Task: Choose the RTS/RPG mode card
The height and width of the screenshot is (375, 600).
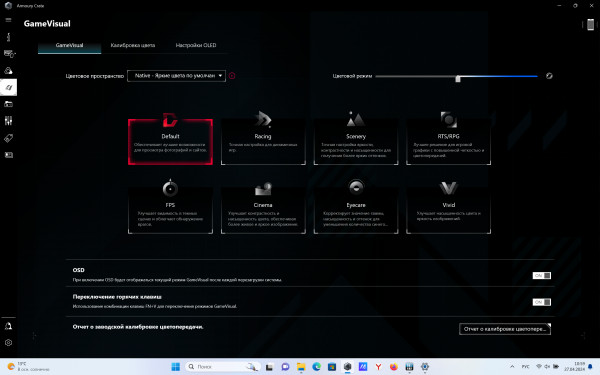Action: click(448, 142)
